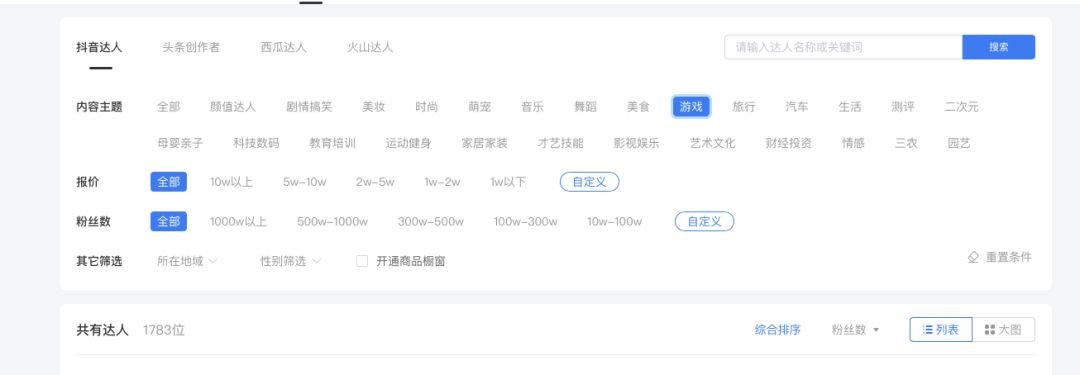Click 自定义 button in 报价 row
Viewport: 1080px width, 375px height.
point(590,182)
